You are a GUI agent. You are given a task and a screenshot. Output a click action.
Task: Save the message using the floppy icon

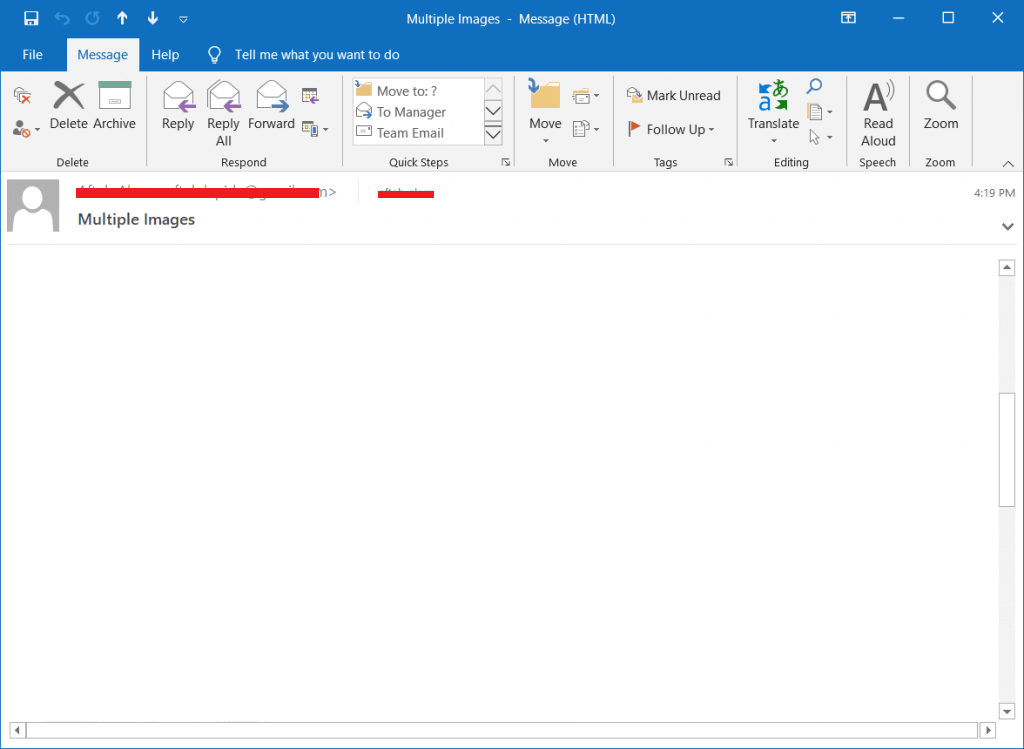pos(31,18)
